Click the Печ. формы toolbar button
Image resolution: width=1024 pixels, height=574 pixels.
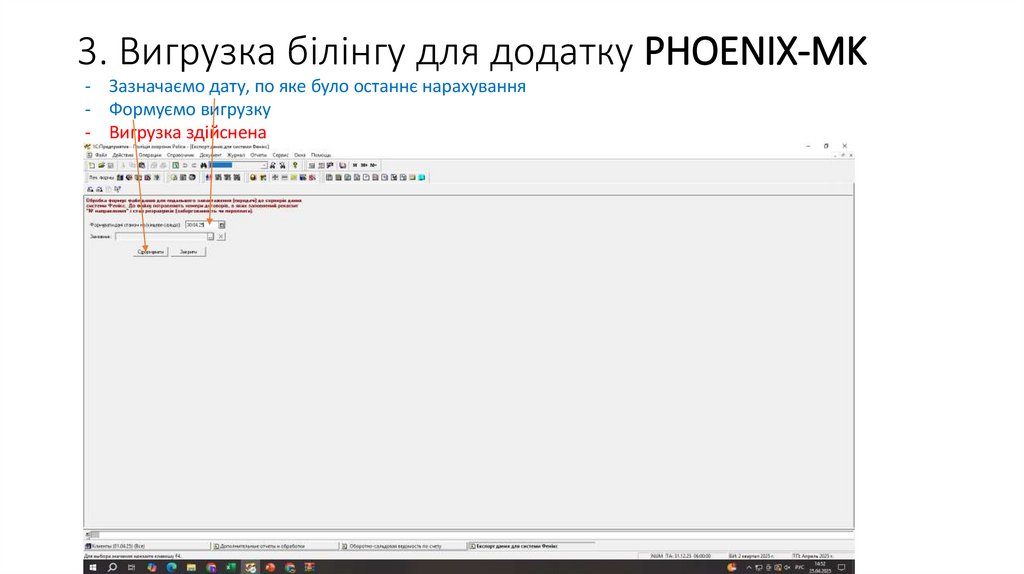102,178
